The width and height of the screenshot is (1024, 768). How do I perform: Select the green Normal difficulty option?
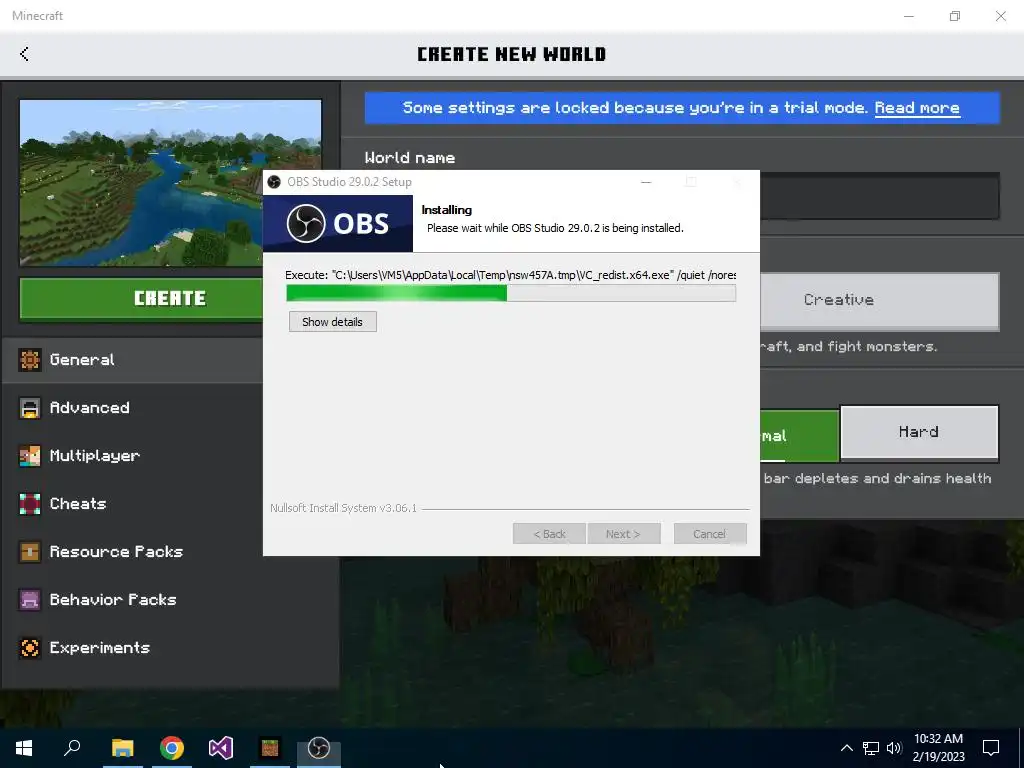click(x=799, y=436)
